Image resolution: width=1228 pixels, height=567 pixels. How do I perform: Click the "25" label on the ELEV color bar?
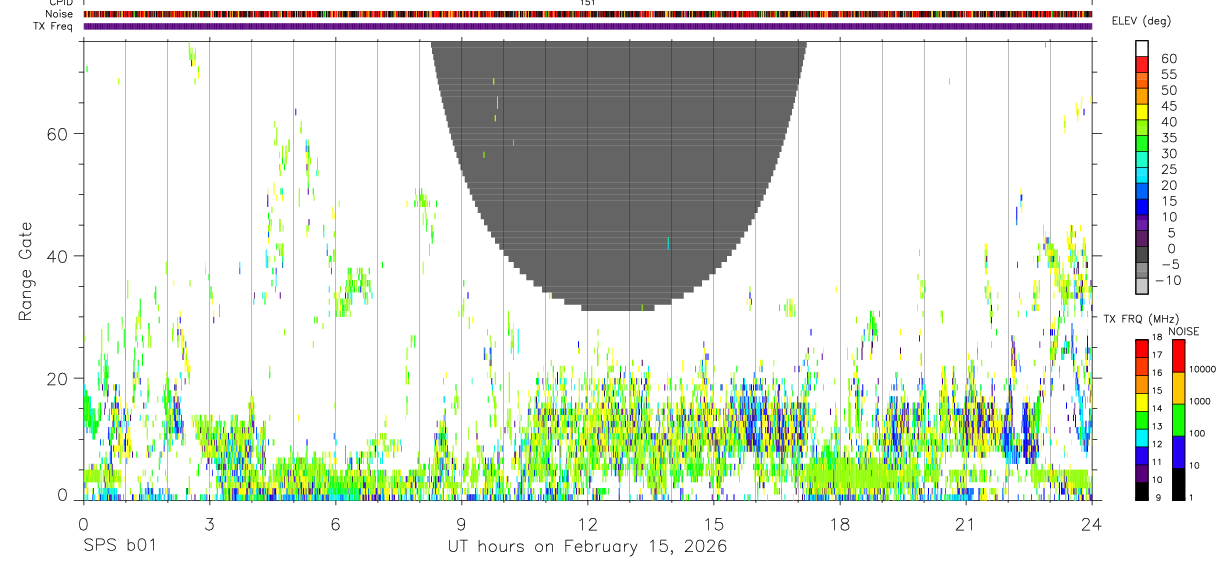tap(1169, 169)
